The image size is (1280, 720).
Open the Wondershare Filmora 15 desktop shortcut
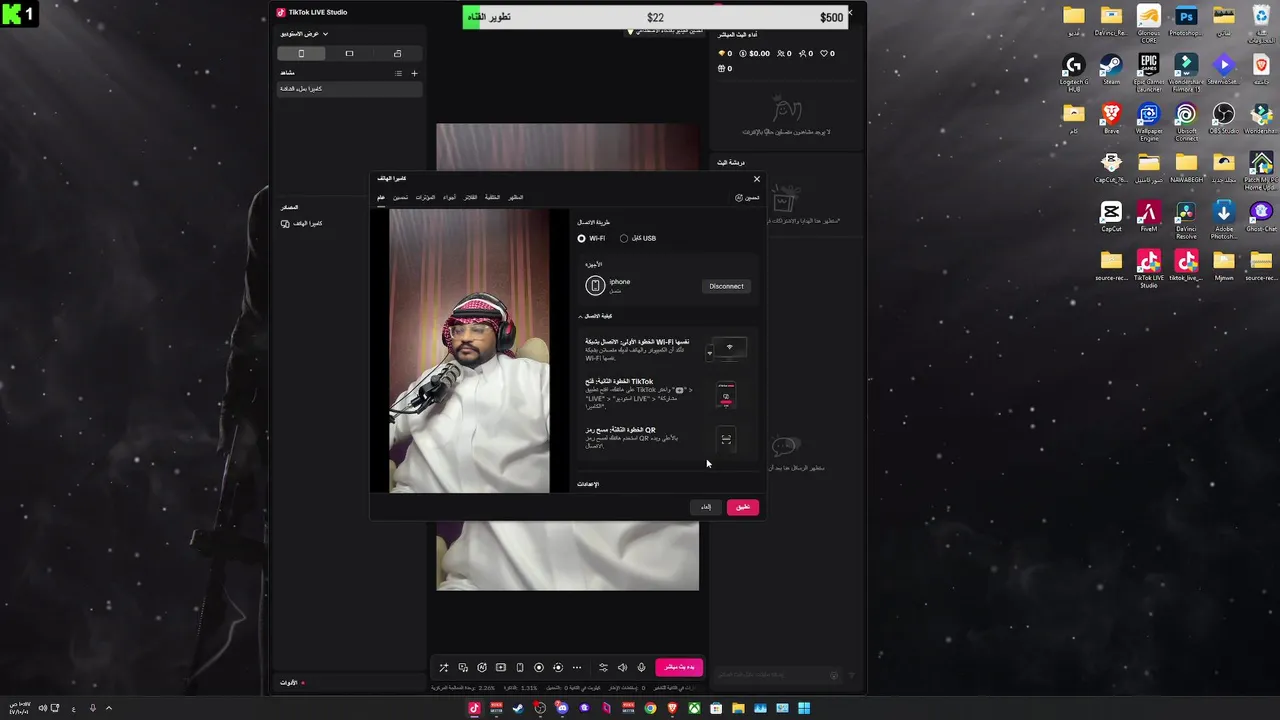1186,72
